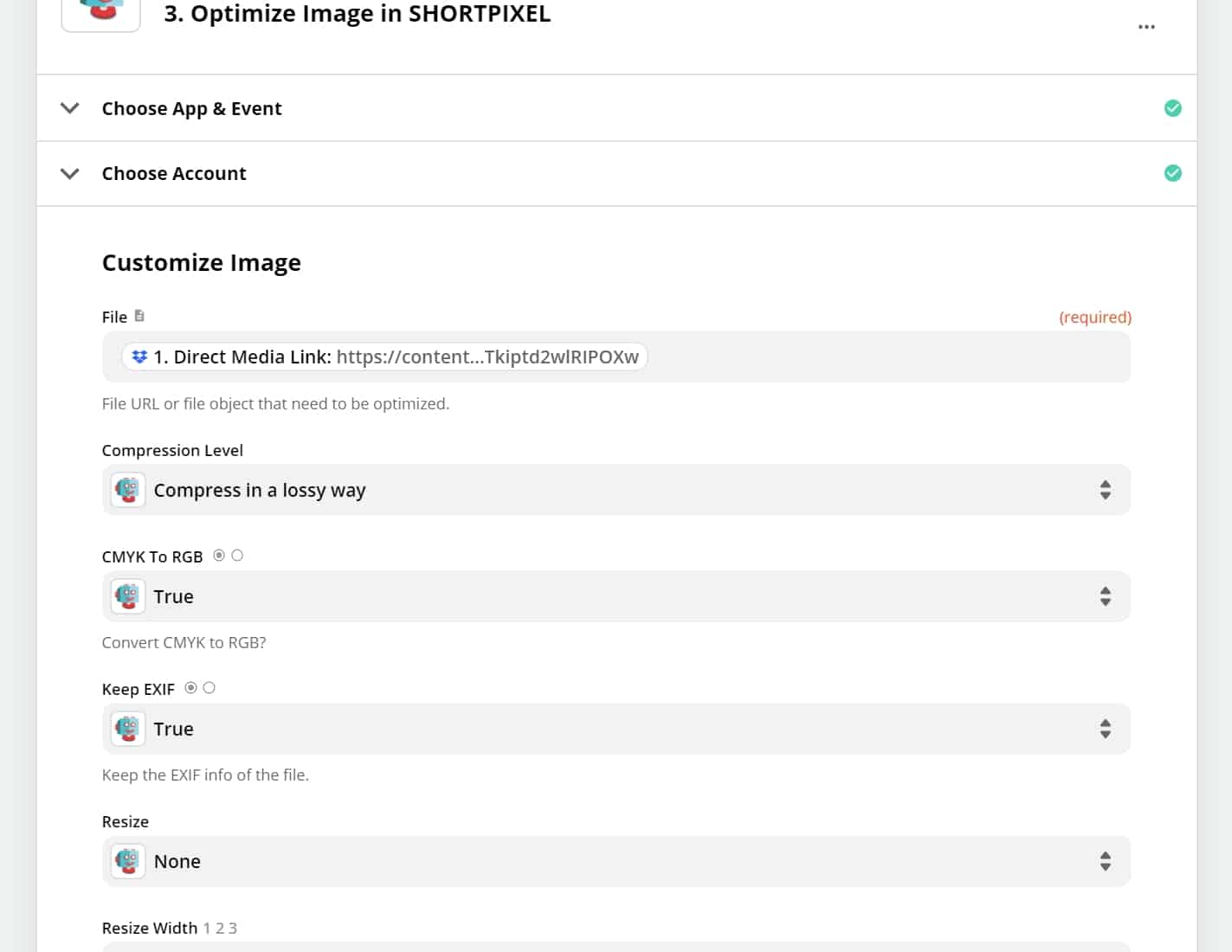
Task: Click the ShortPixel icon in the Resize field
Action: click(128, 861)
